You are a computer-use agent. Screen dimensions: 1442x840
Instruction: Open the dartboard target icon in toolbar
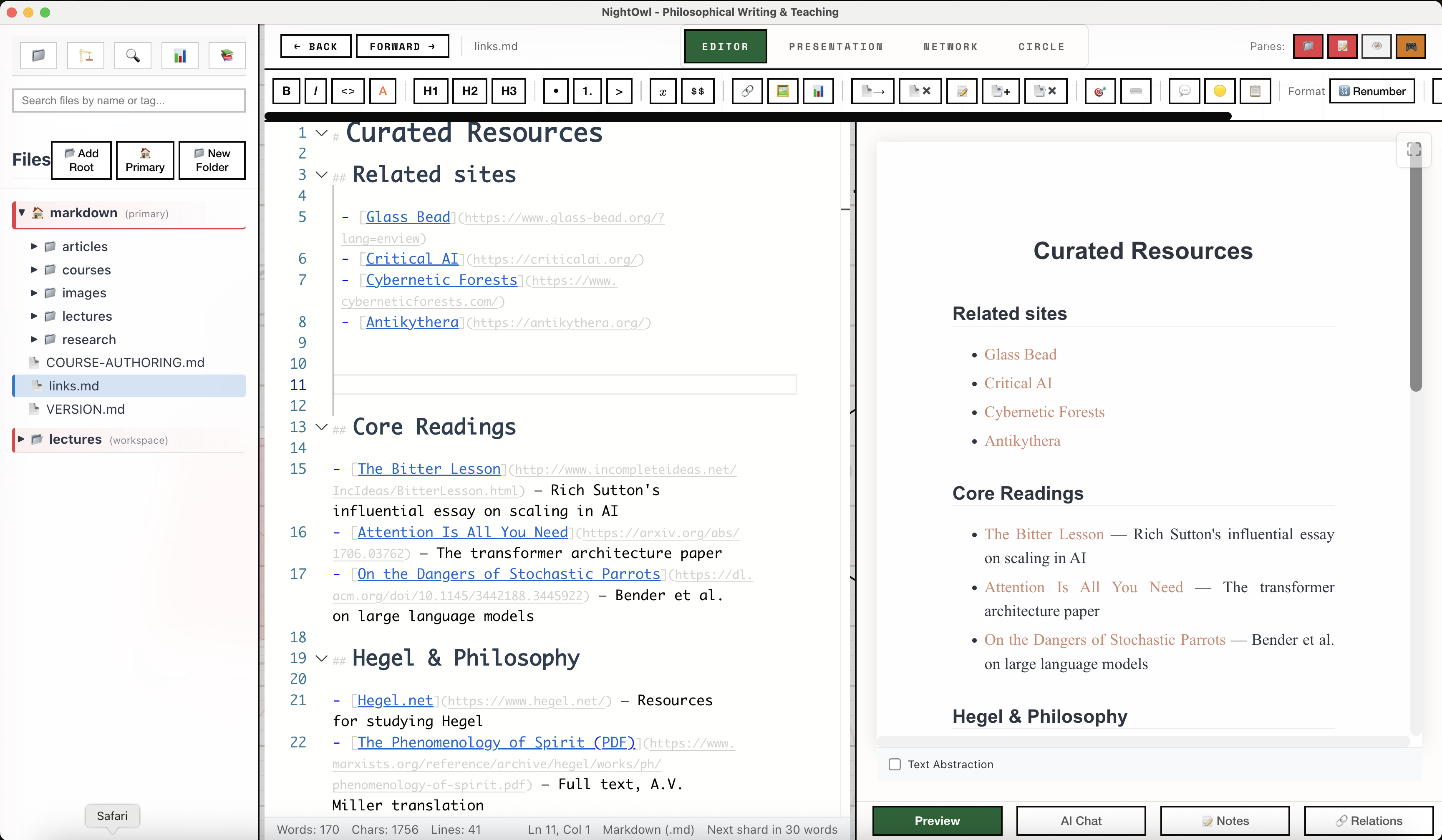(x=1099, y=91)
